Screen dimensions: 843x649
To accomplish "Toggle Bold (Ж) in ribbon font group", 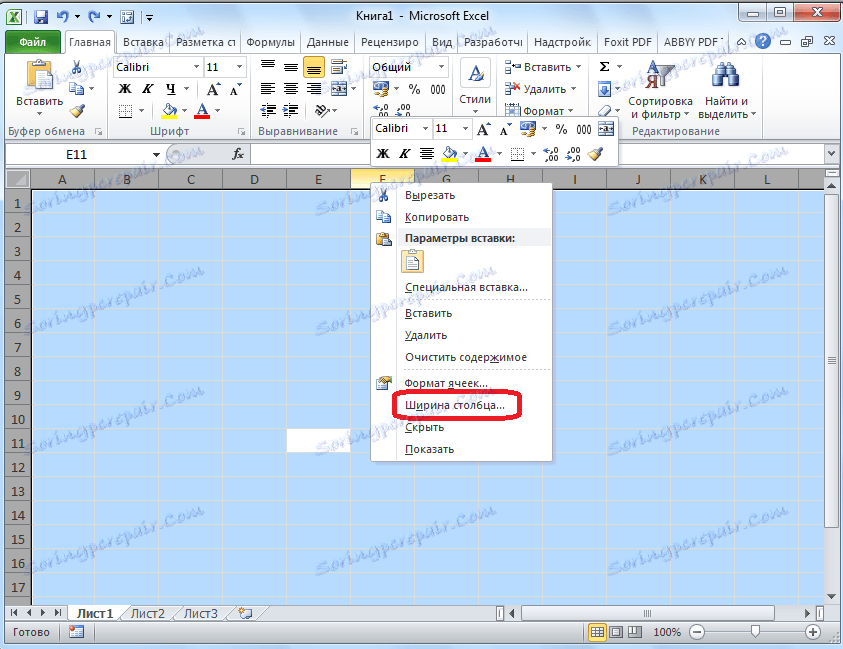I will pyautogui.click(x=125, y=89).
